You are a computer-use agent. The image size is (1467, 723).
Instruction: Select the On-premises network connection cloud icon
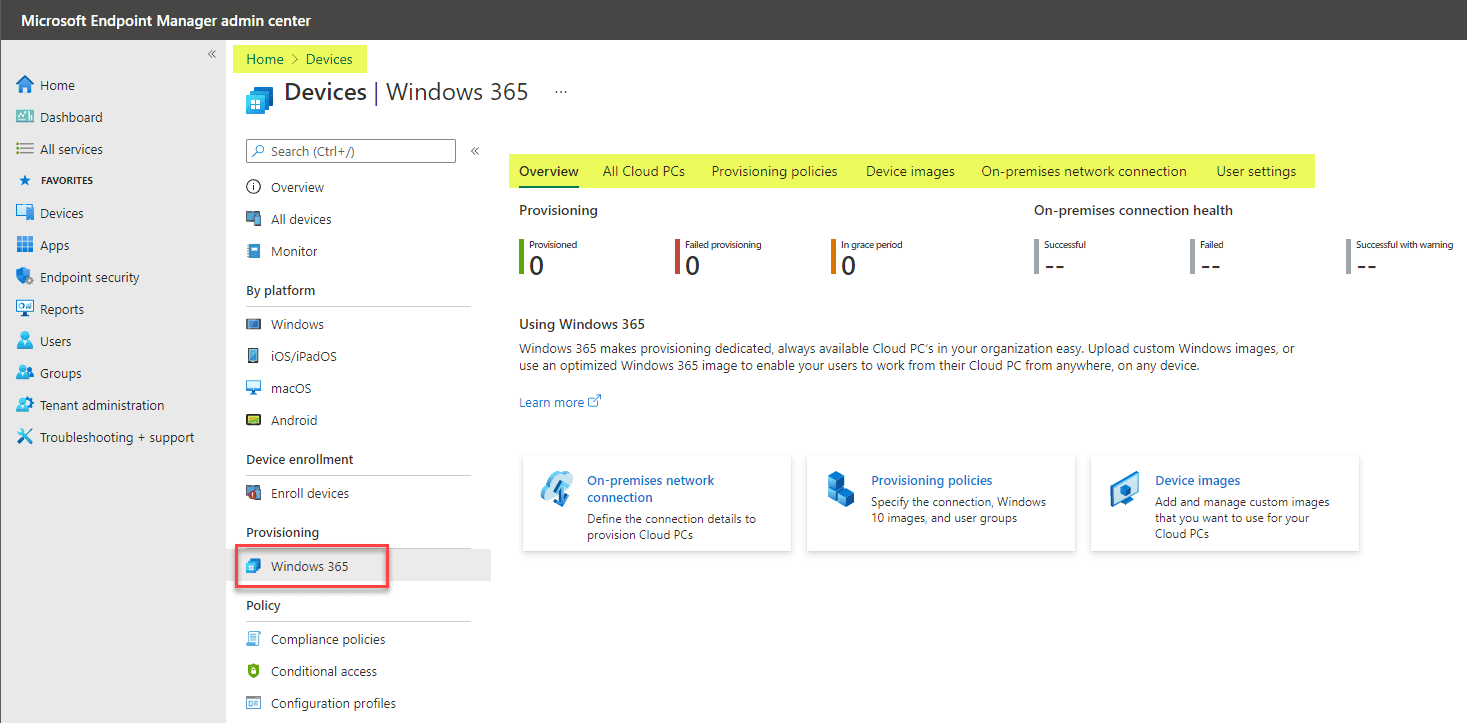coord(558,489)
